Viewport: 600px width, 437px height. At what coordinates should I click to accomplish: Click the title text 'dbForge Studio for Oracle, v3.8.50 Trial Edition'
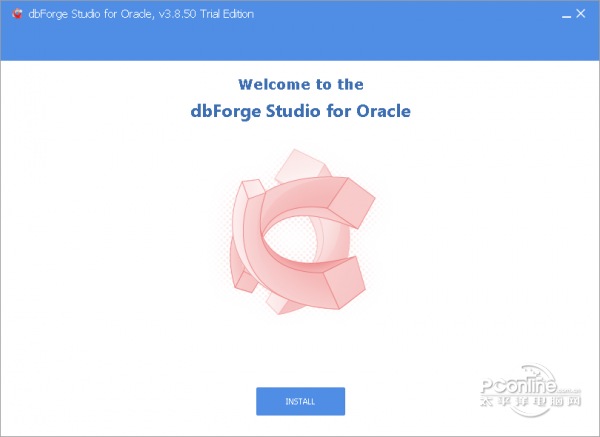(141, 14)
